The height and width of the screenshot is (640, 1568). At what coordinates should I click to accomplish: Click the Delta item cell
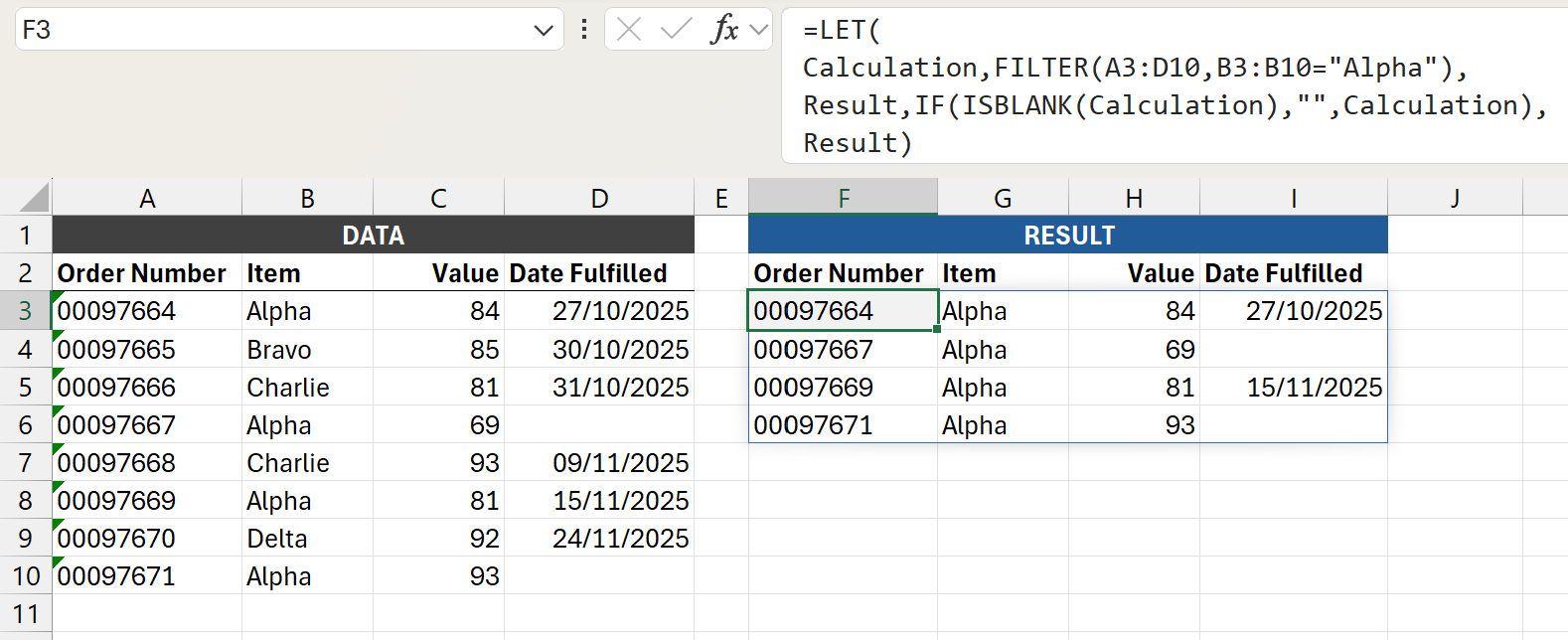click(x=308, y=538)
